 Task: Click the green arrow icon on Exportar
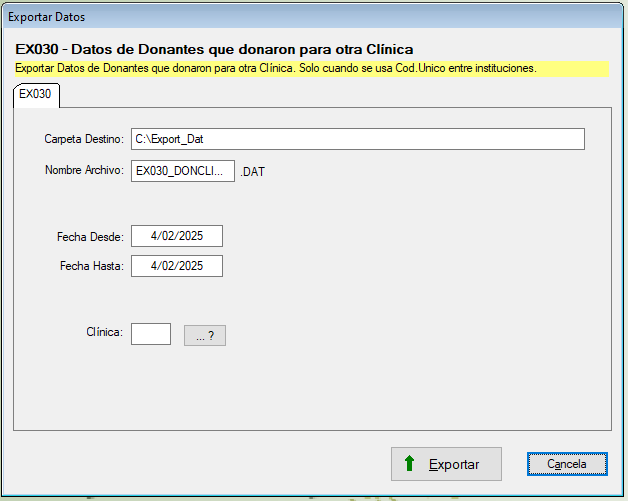(x=408, y=464)
